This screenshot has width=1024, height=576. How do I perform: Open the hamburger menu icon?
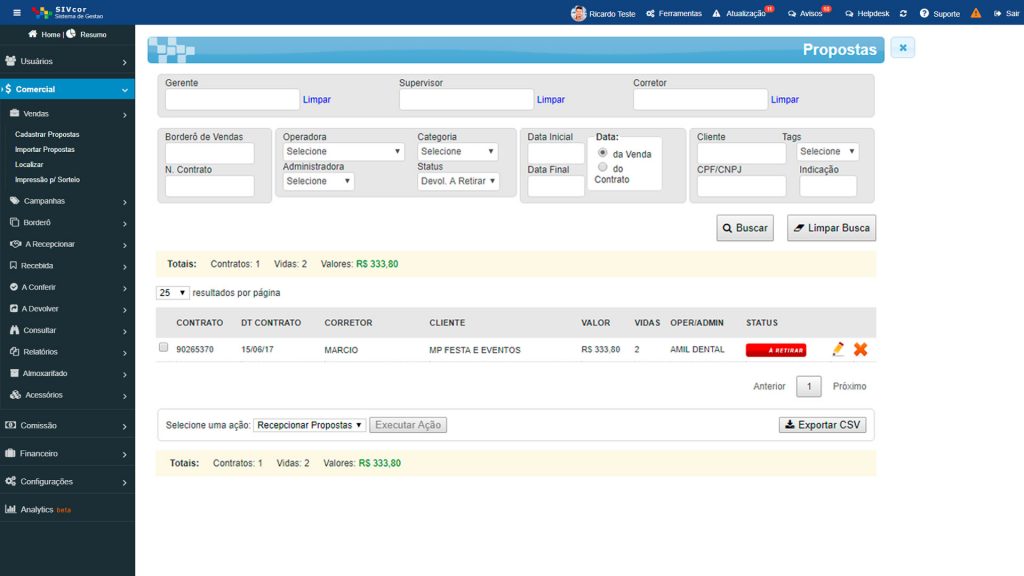tap(17, 12)
